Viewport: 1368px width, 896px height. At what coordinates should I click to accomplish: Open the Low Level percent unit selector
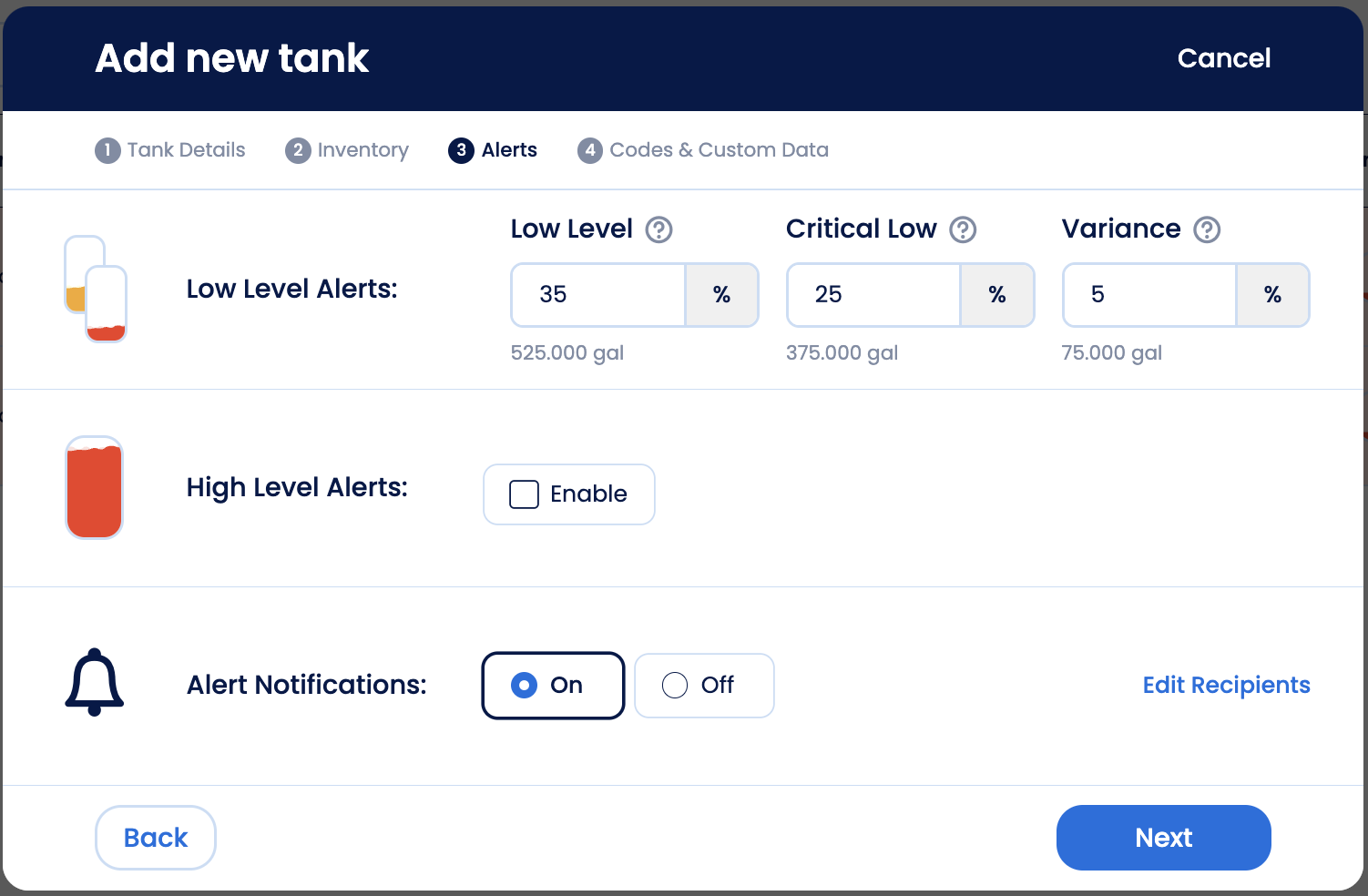pos(721,295)
